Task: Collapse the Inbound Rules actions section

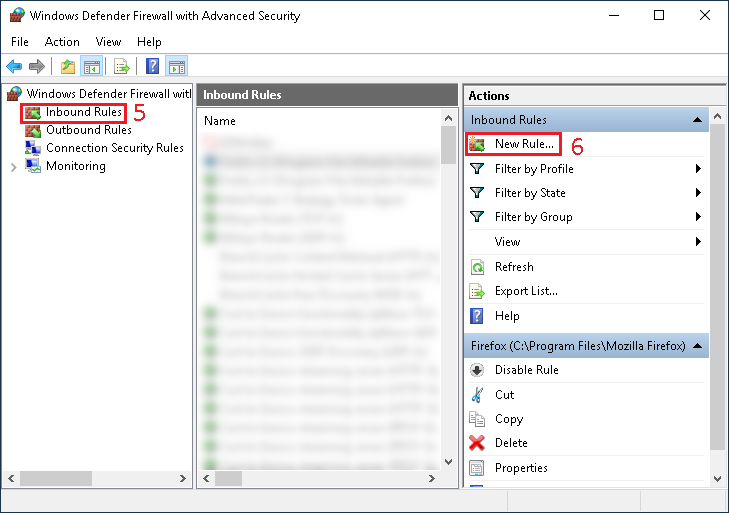Action: pos(697,120)
